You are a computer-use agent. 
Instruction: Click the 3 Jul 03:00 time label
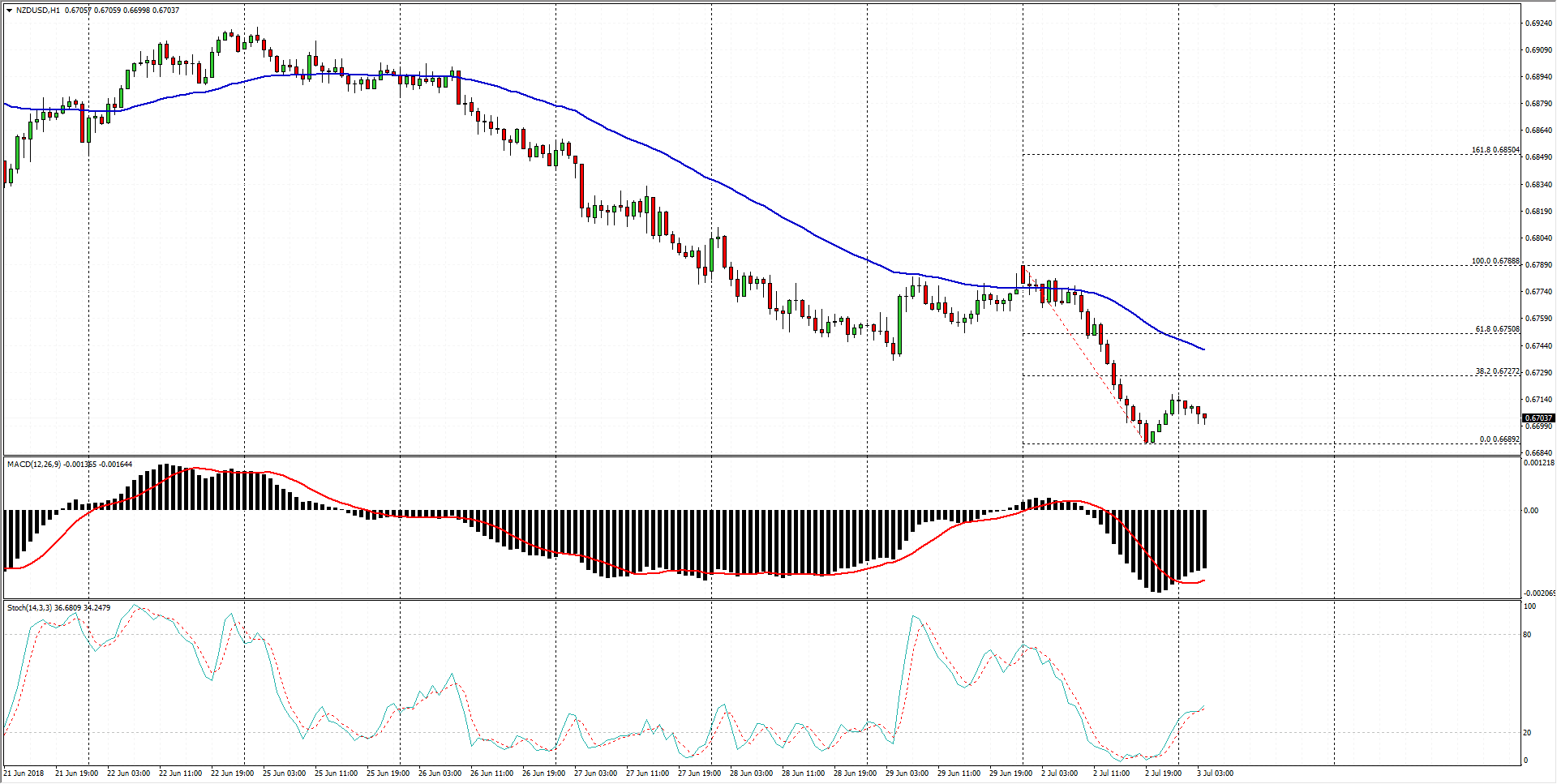1215,773
